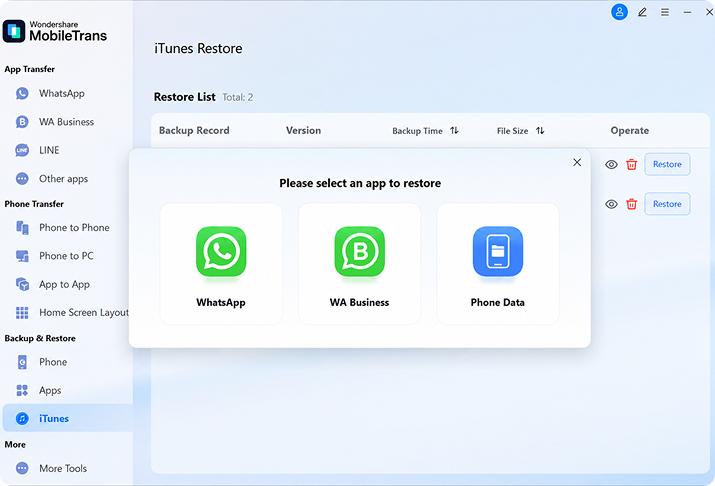Click the Restore List heading

[x=184, y=97]
